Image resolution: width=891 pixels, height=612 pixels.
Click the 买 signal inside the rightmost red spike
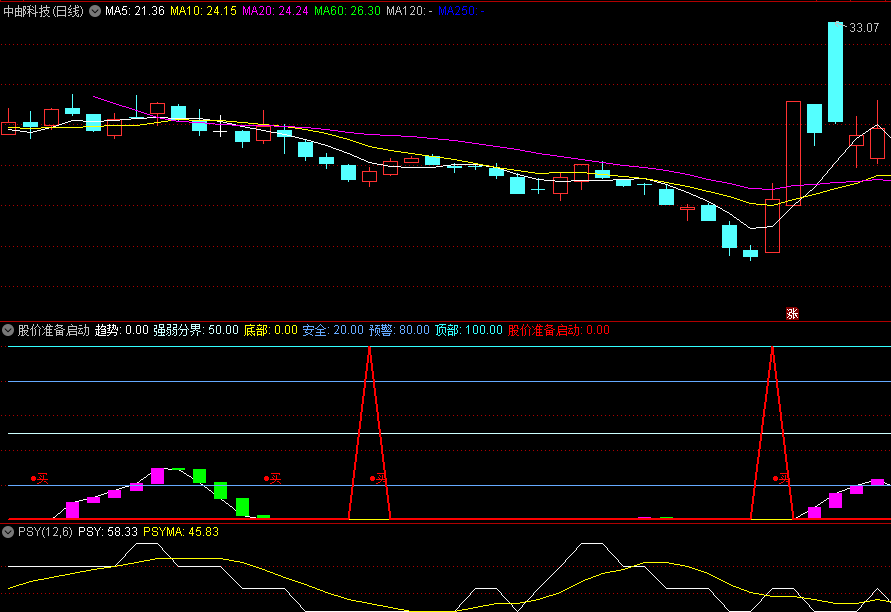click(x=780, y=479)
